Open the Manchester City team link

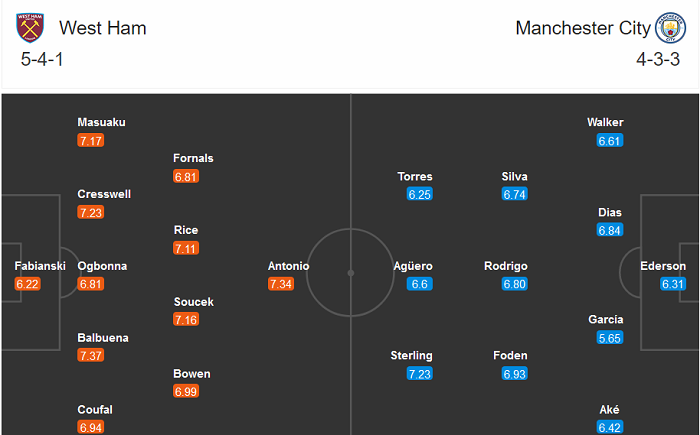(583, 28)
